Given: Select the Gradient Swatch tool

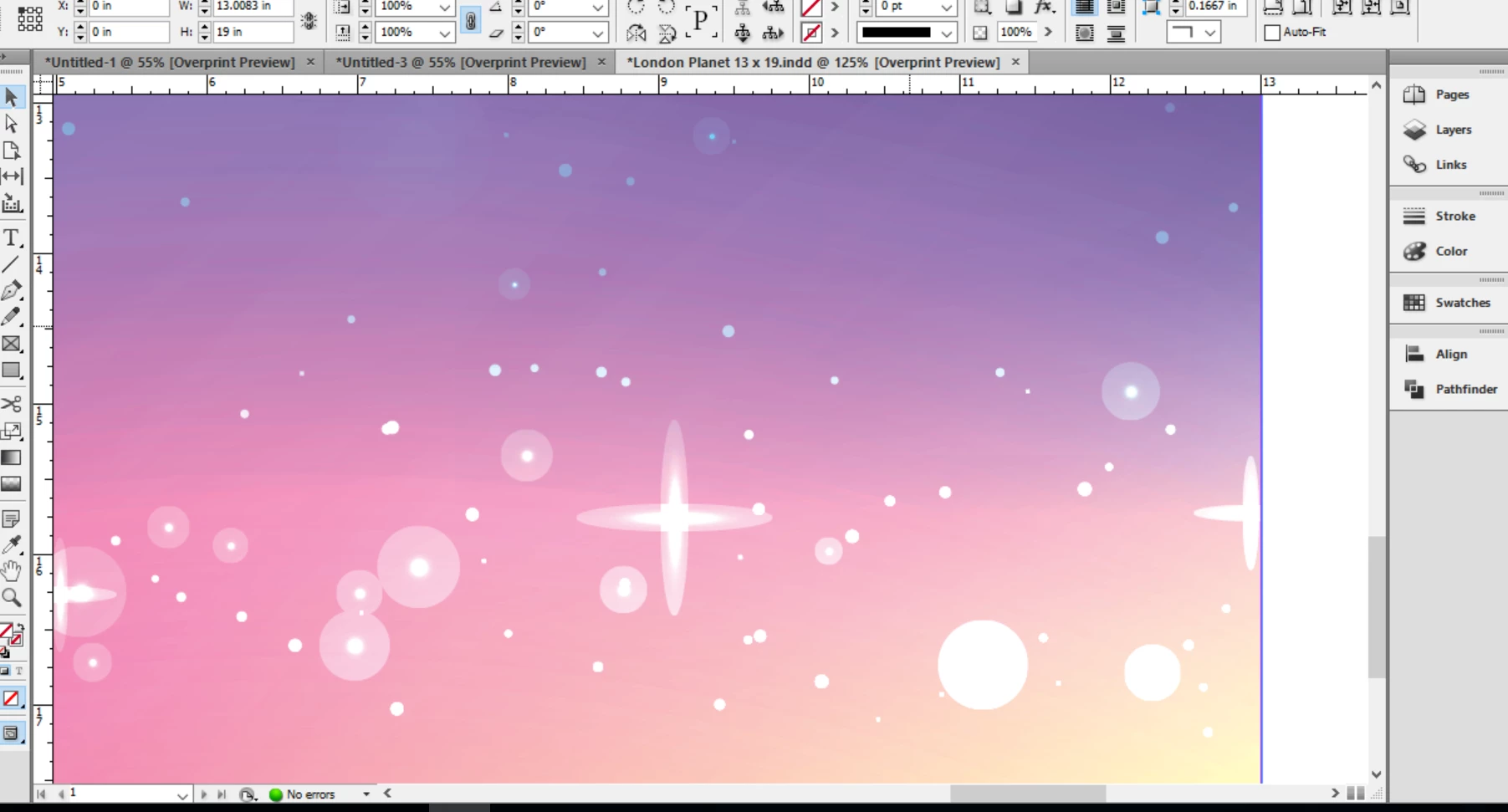Looking at the screenshot, I should 12,458.
